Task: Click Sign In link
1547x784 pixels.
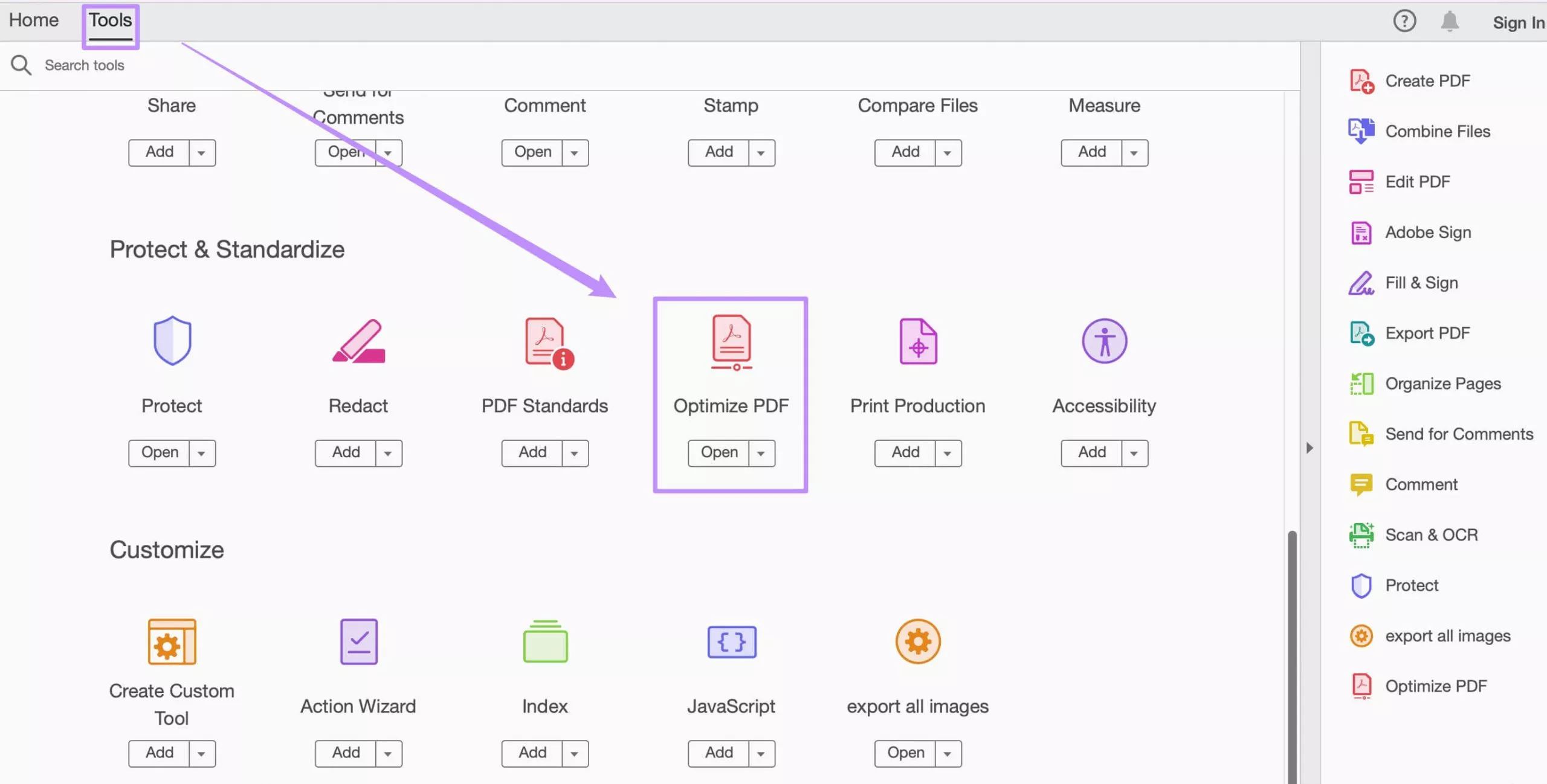Action: coord(1517,23)
